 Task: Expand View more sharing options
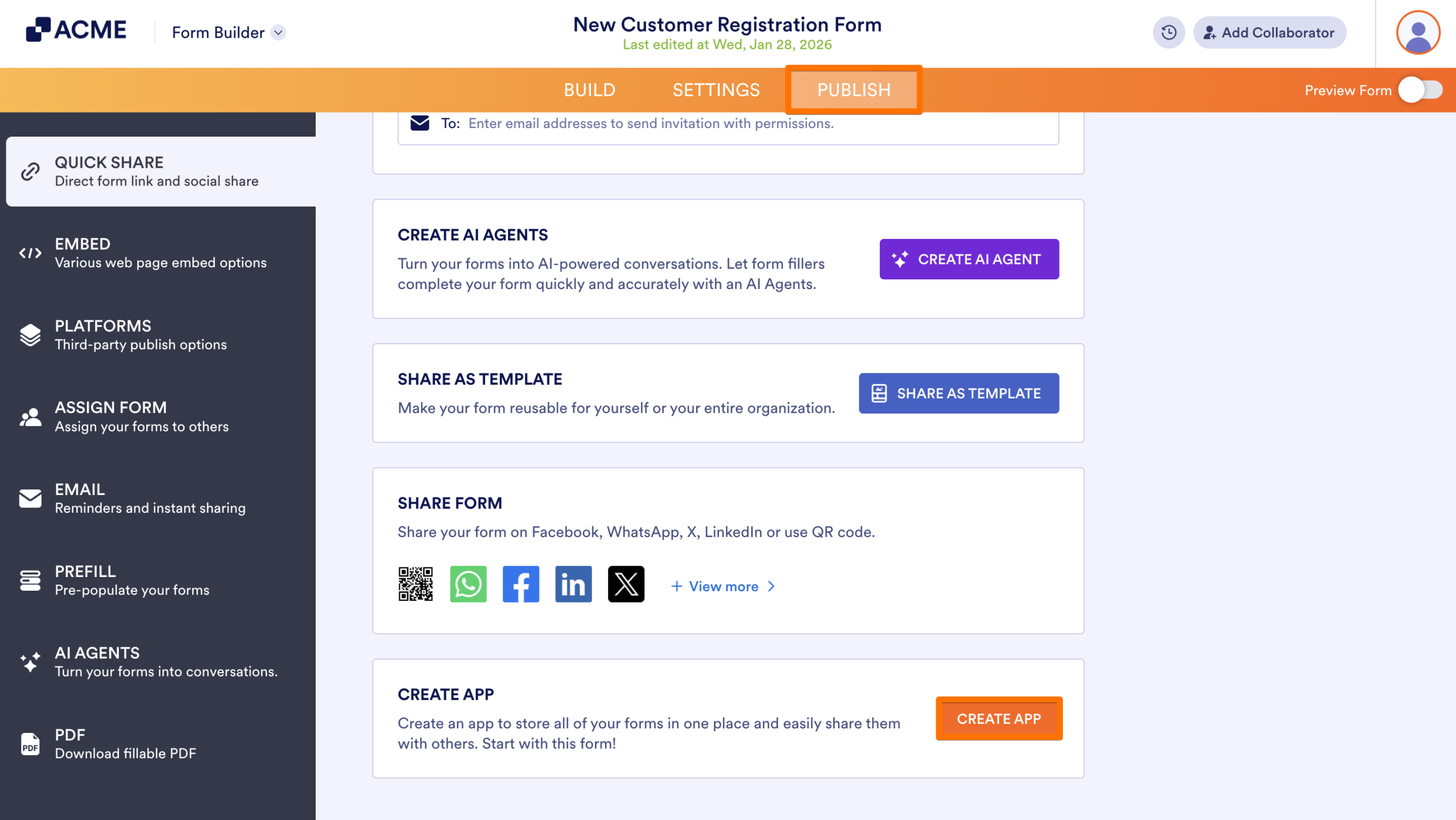coord(723,586)
